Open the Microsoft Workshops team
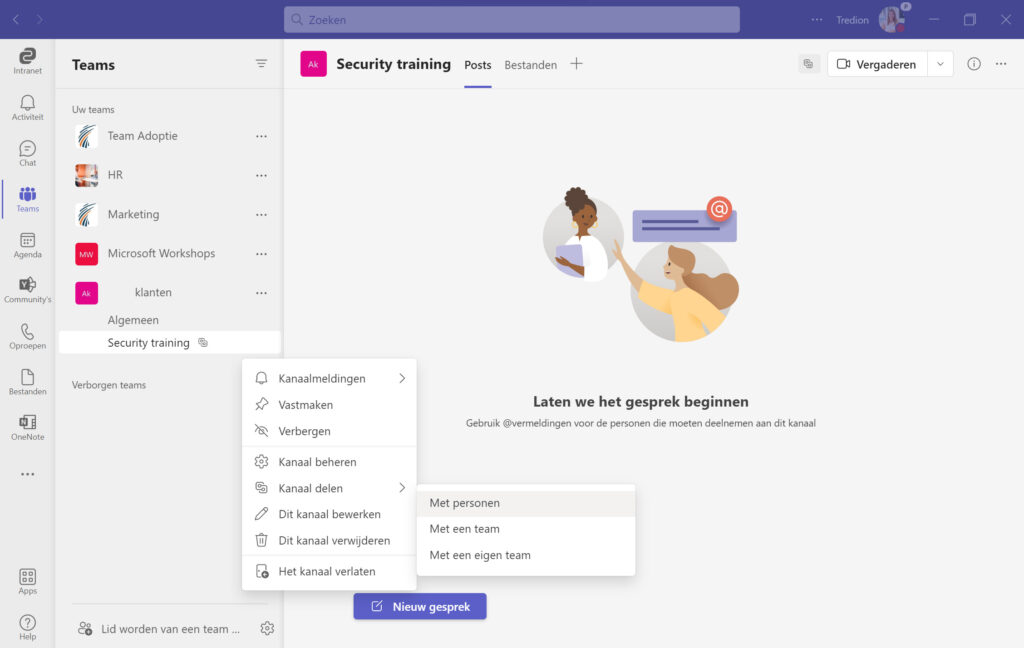The image size is (1024, 648). 161,253
